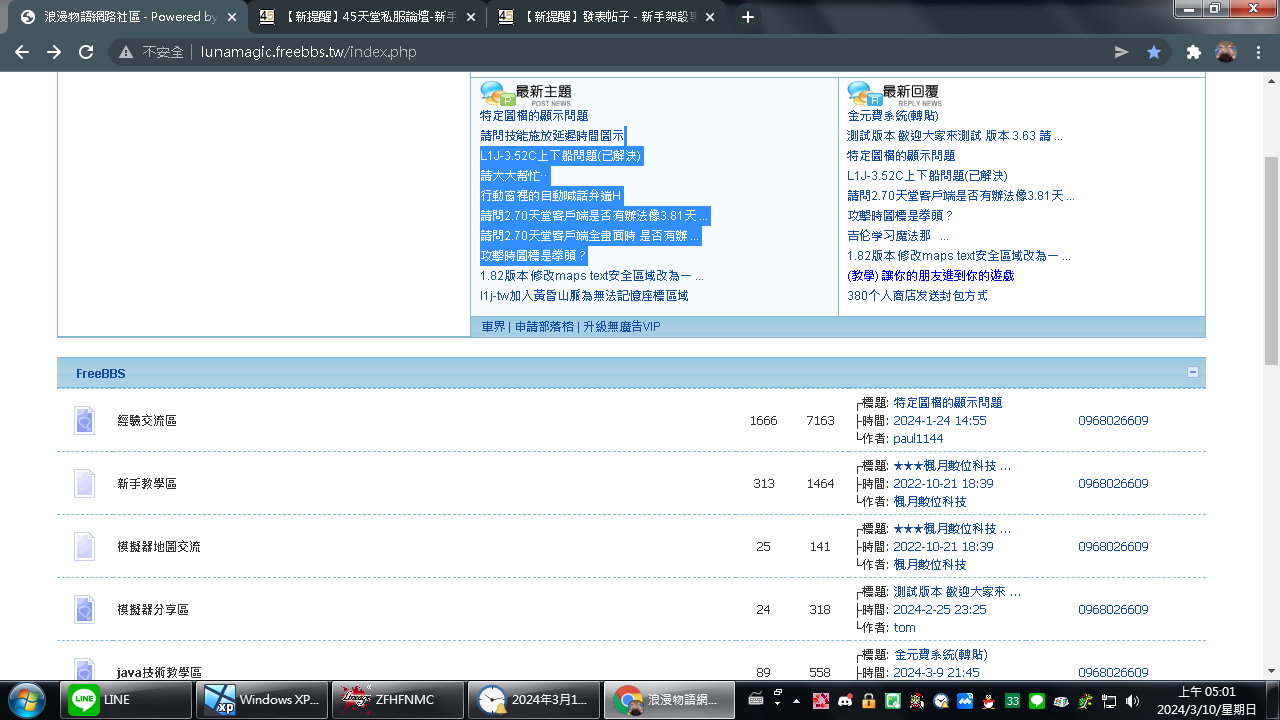1280x720 pixels.
Task: Click the volume speaker tray icon
Action: pos(1133,701)
